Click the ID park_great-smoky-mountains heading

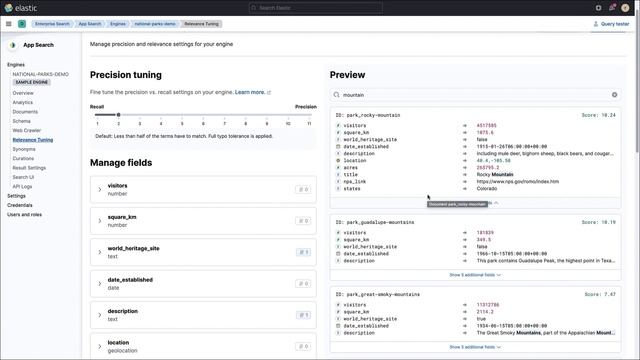coord(378,294)
